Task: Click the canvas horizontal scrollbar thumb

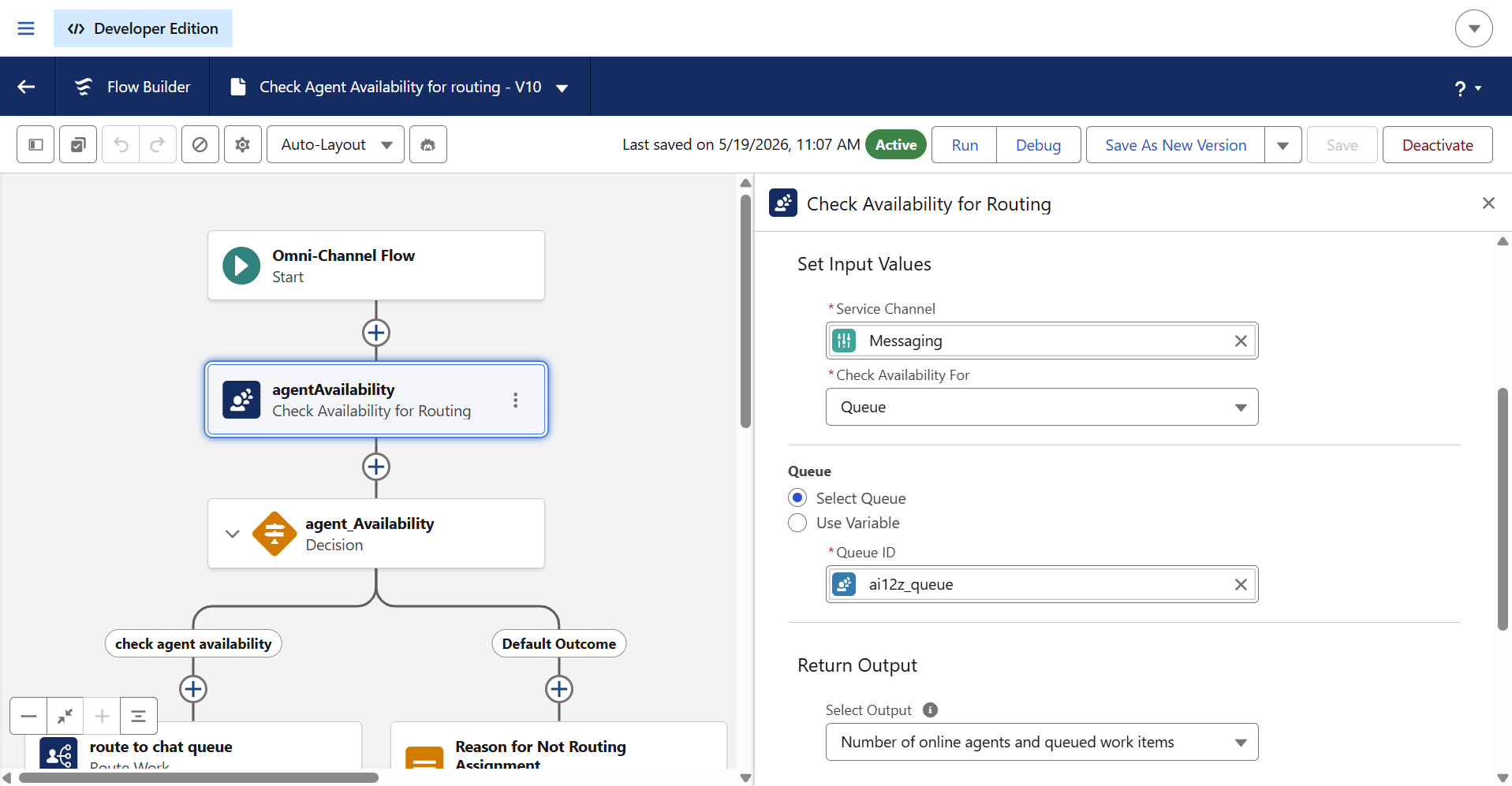Action: pos(199,778)
